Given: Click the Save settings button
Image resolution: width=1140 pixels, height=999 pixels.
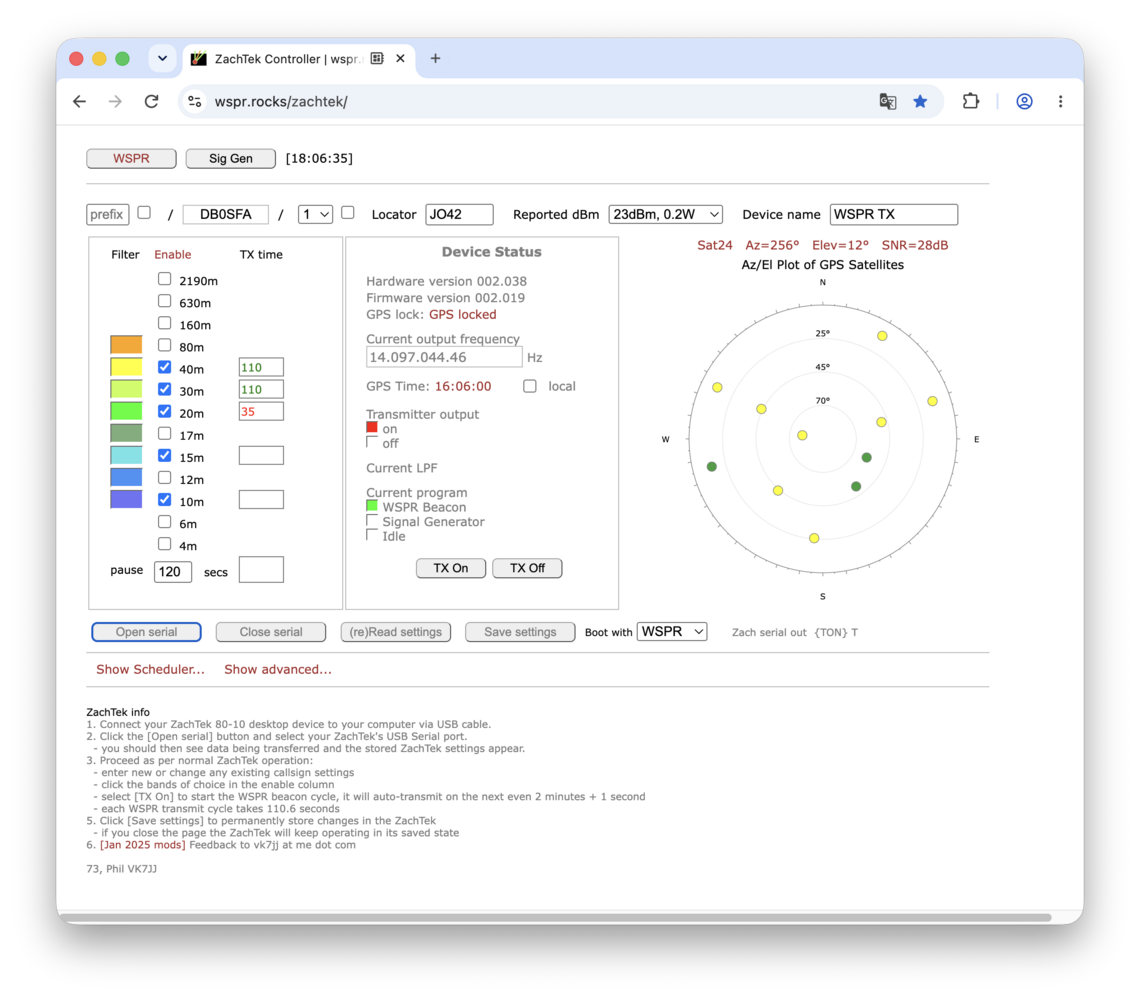Looking at the screenshot, I should pyautogui.click(x=520, y=632).
